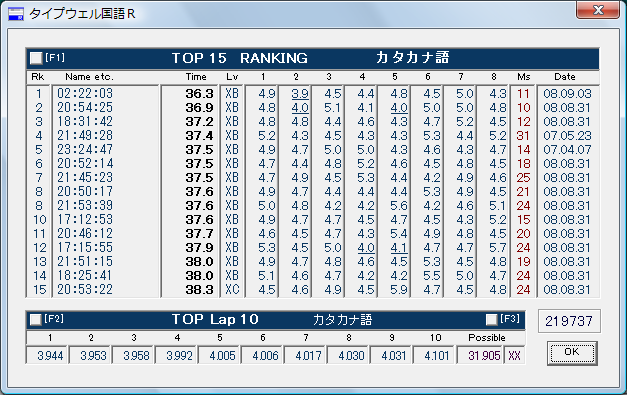Select the time 37.9
This screenshot has height=395, width=627.
click(199, 247)
